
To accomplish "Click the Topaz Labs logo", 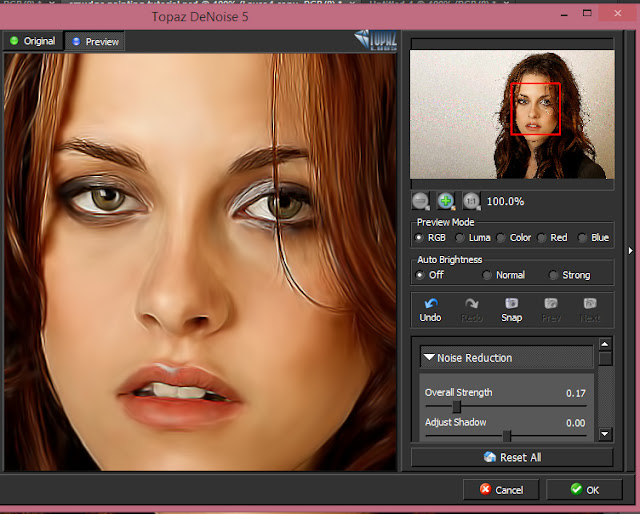I will [x=375, y=40].
